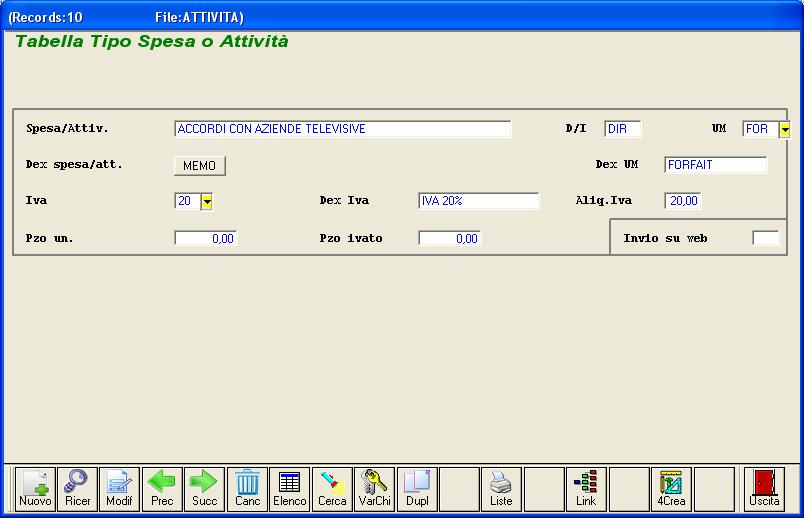This screenshot has width=804, height=518.
Task: Click the Tabella Tipo Spesa o Attività heading
Action: pyautogui.click(x=152, y=41)
